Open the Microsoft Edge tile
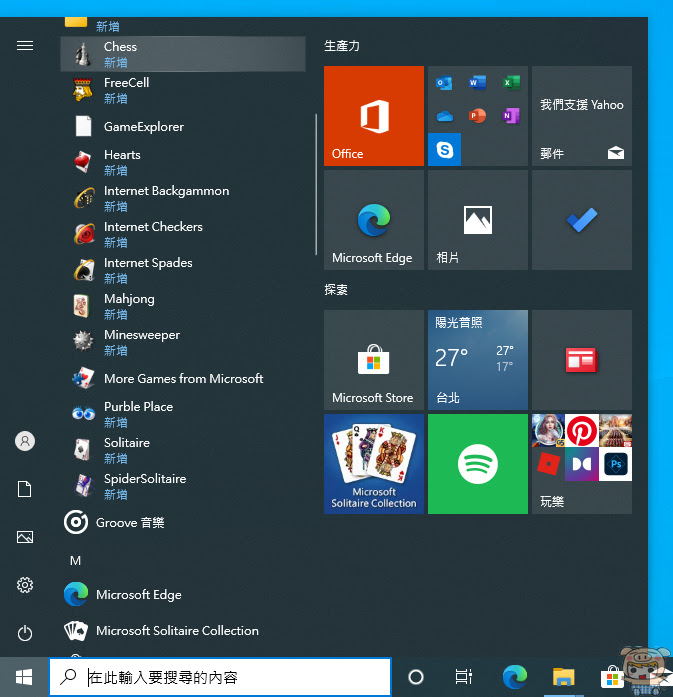 374,220
